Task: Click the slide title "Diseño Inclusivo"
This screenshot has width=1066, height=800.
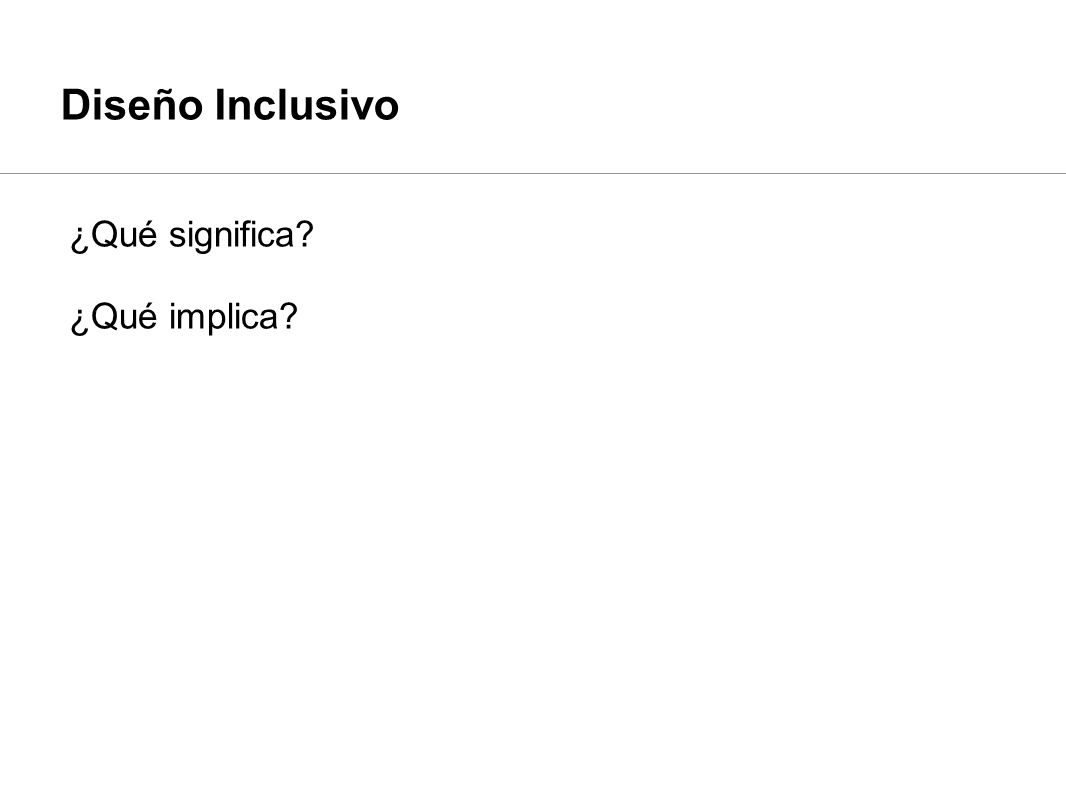Action: pos(230,105)
